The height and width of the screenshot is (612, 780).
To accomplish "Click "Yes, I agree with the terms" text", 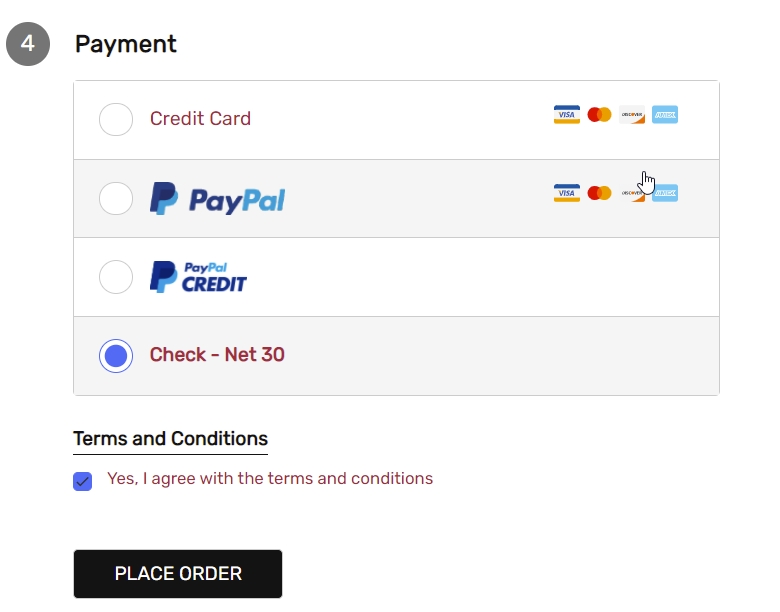I will 270,479.
